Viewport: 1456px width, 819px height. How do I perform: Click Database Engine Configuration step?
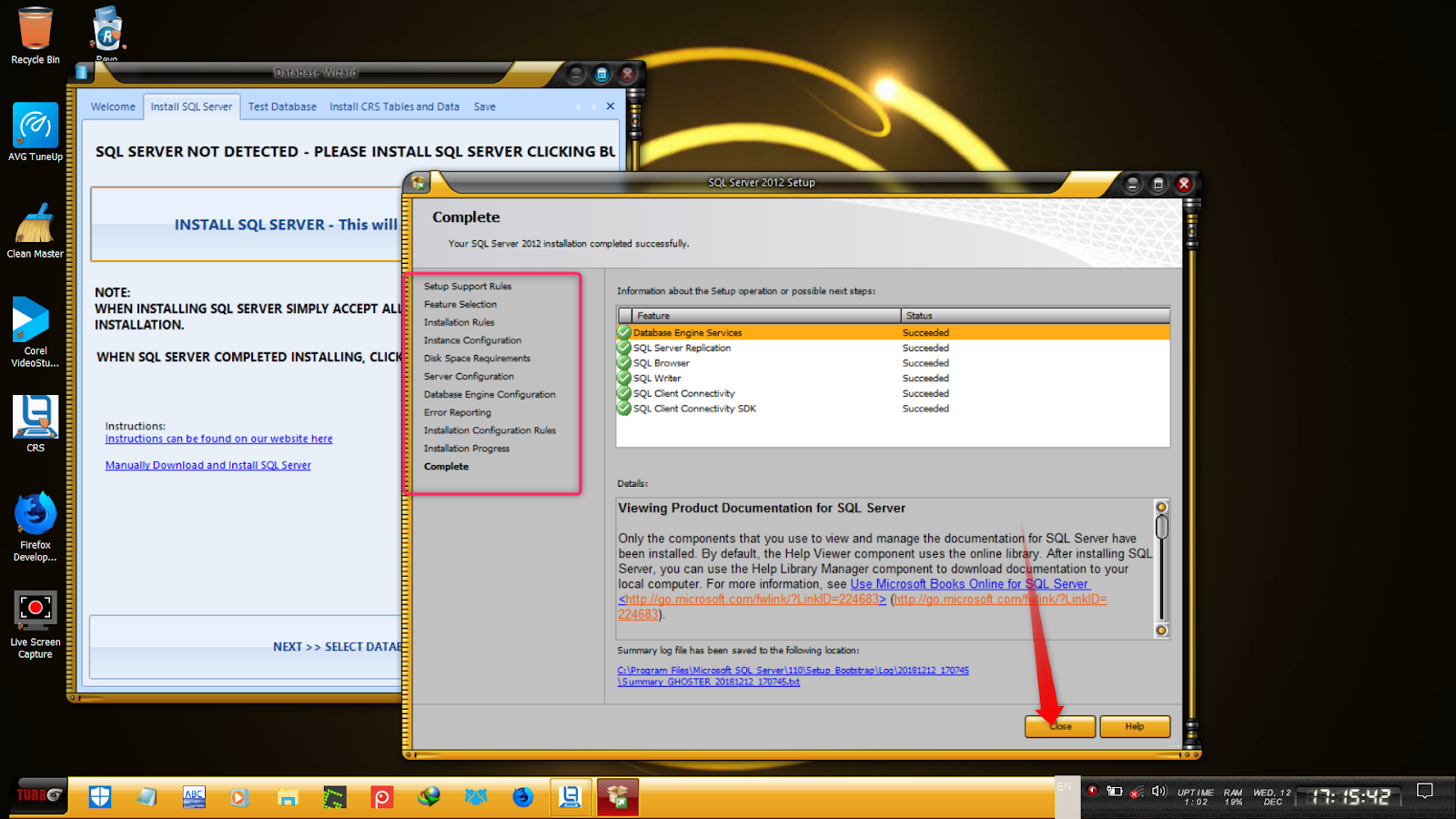click(490, 394)
